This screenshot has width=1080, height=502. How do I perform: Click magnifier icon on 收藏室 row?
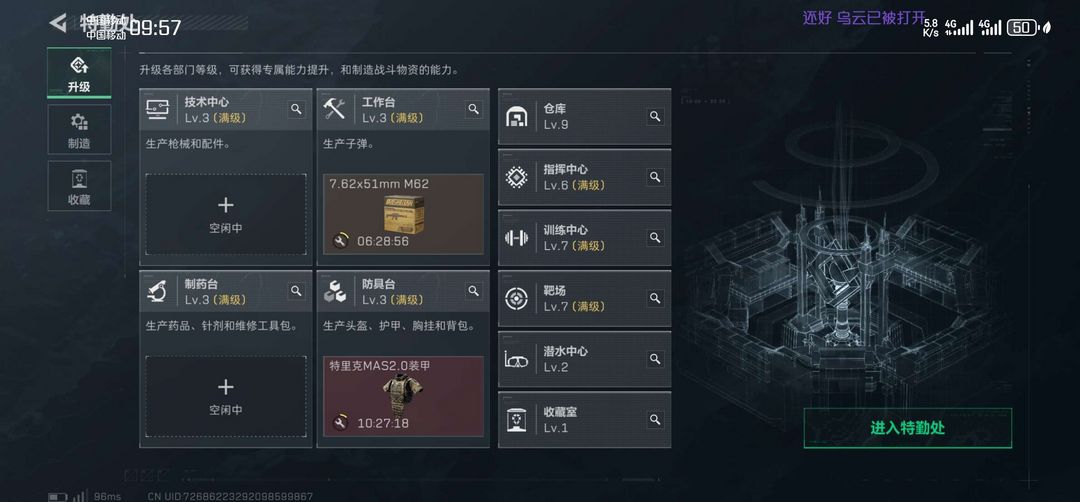(655, 419)
